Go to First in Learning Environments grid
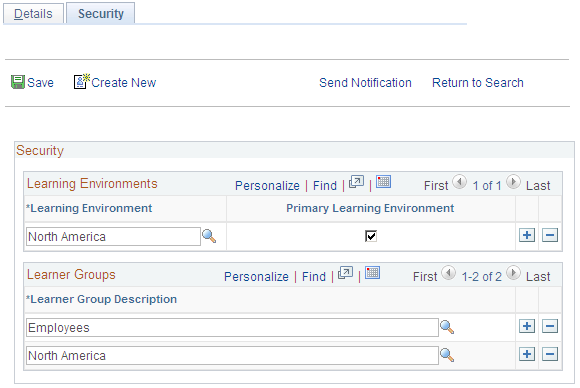Screen dimensions: 580x388 pyautogui.click(x=436, y=185)
